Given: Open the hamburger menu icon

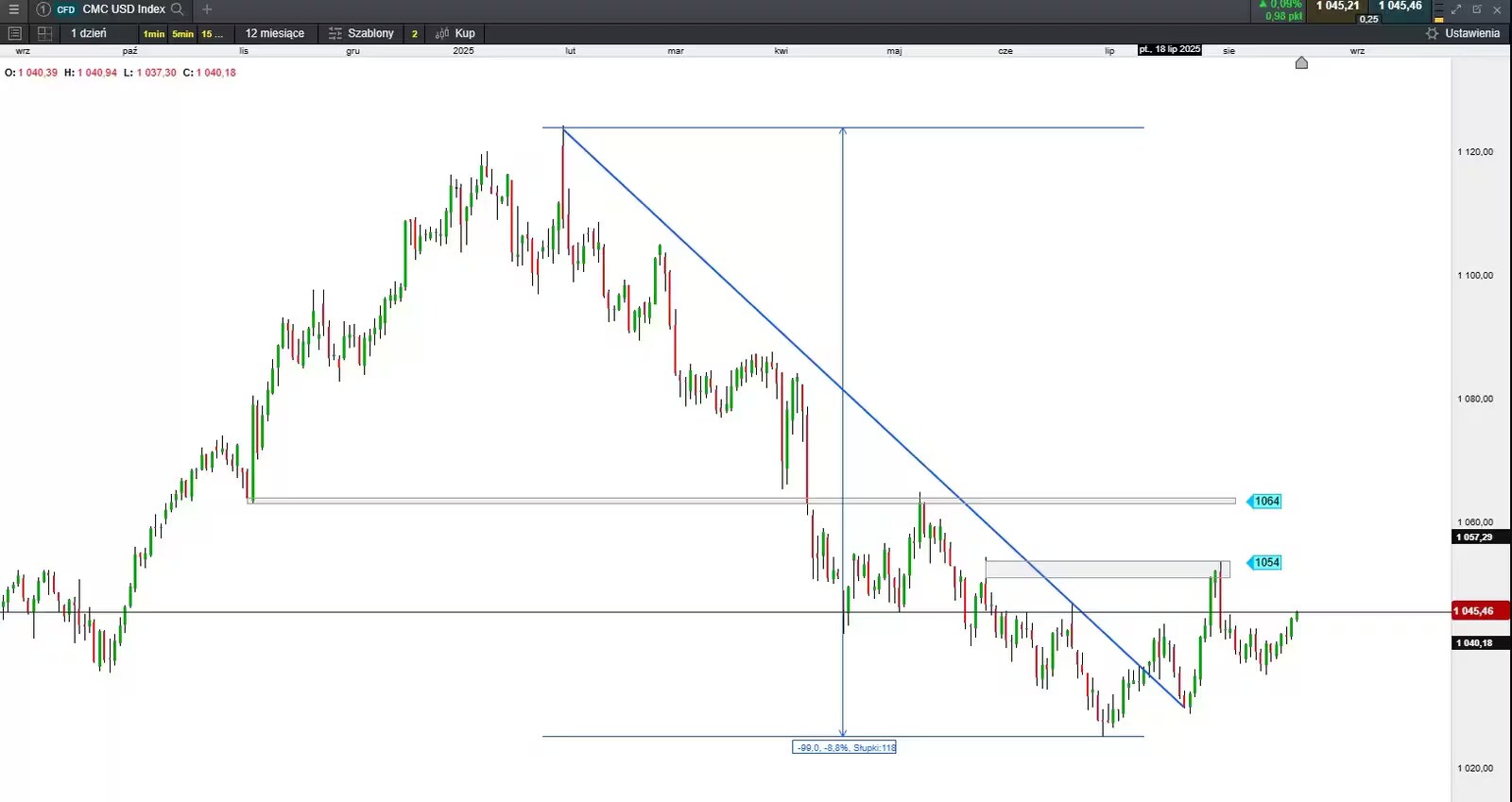Looking at the screenshot, I should pos(13,9).
